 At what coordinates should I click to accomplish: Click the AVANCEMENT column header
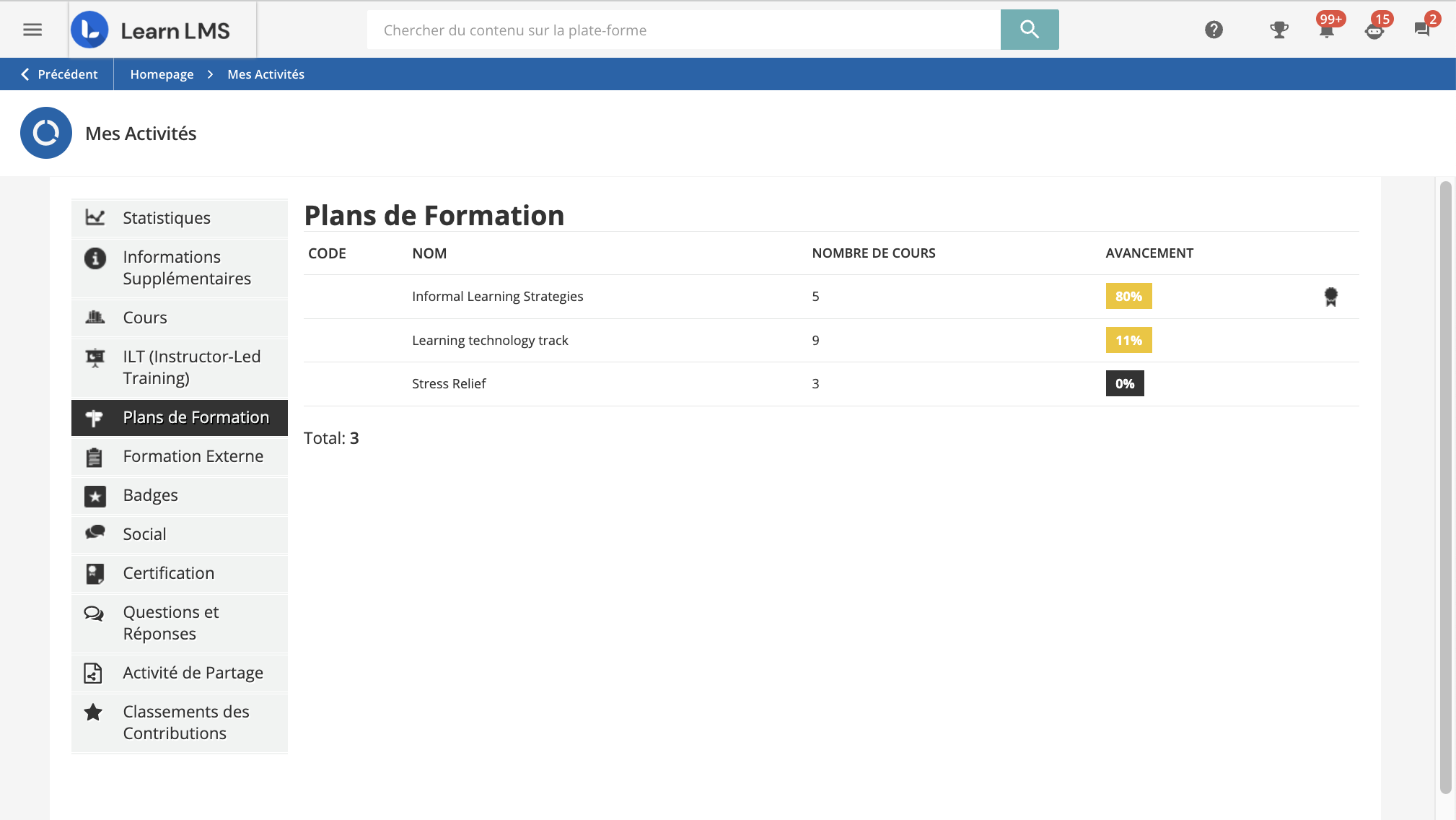click(1149, 253)
